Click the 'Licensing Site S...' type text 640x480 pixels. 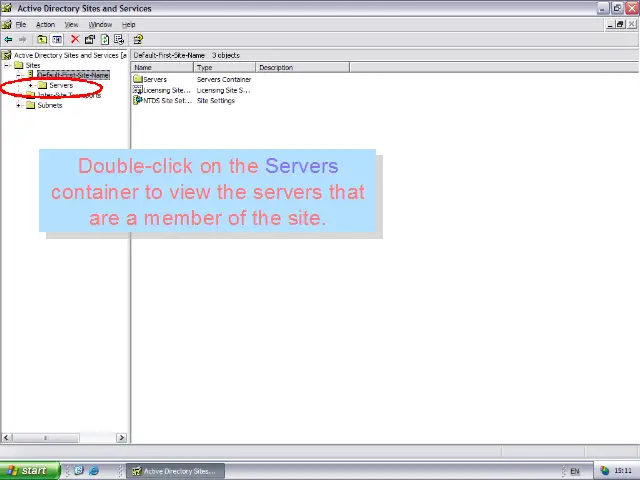[223, 90]
